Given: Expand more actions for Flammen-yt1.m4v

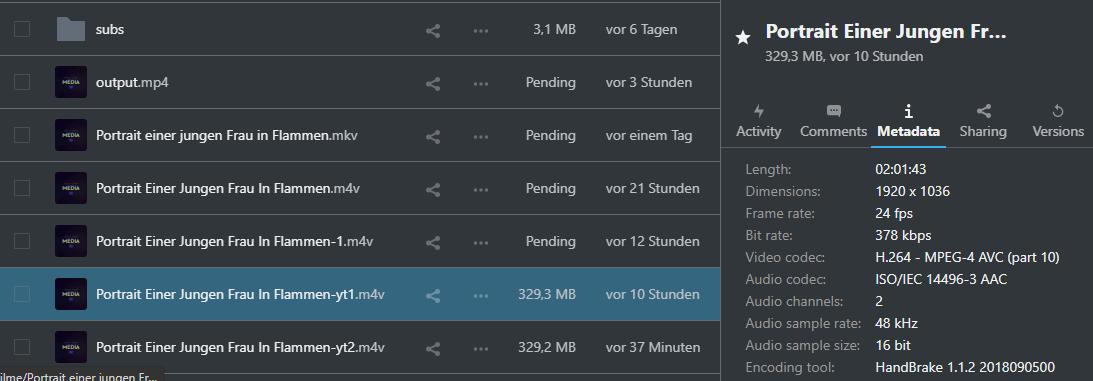Looking at the screenshot, I should pyautogui.click(x=480, y=295).
